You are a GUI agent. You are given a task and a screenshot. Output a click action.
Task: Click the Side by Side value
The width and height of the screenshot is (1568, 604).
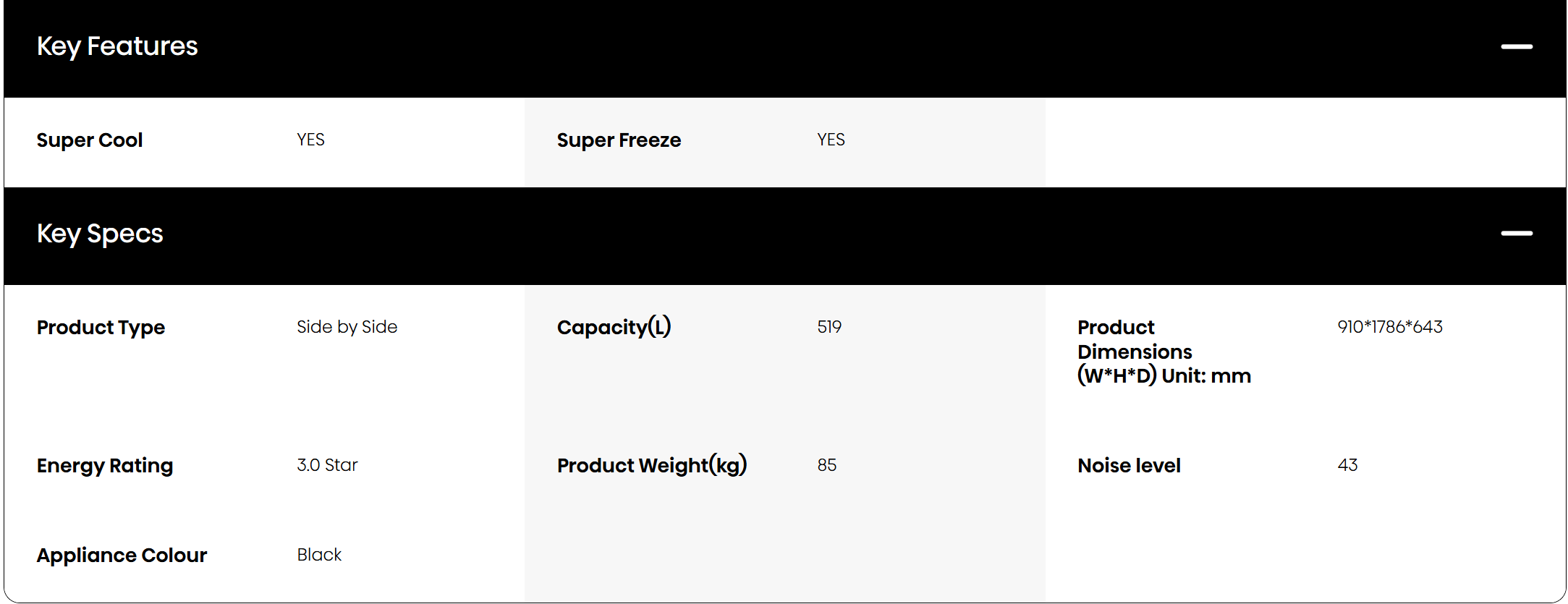click(347, 327)
